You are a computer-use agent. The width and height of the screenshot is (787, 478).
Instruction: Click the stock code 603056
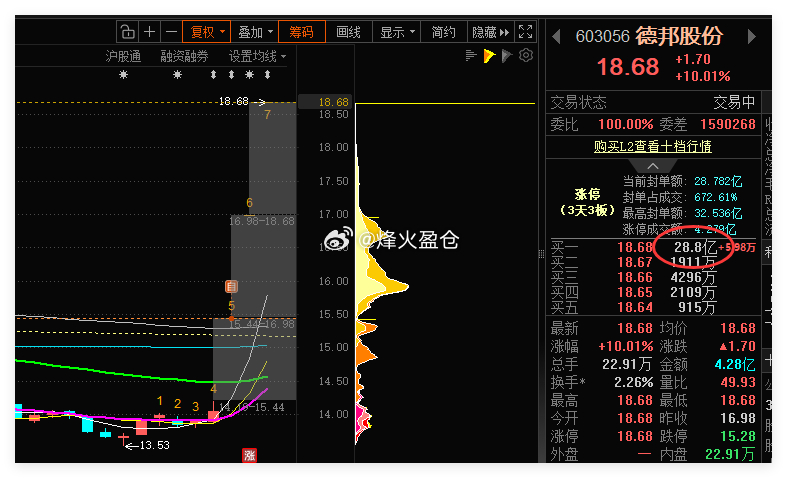(x=602, y=37)
